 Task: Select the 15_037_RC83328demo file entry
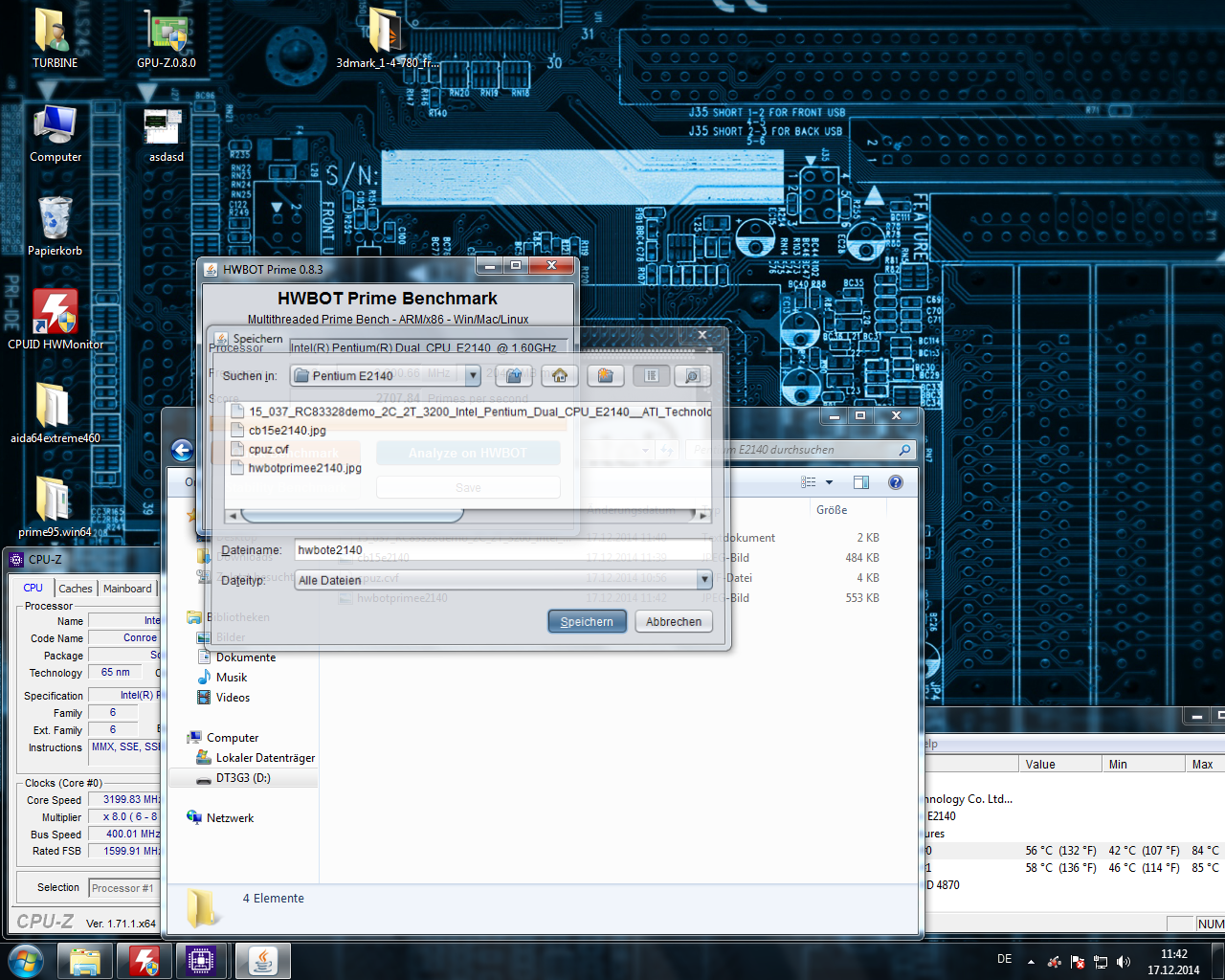tap(471, 412)
